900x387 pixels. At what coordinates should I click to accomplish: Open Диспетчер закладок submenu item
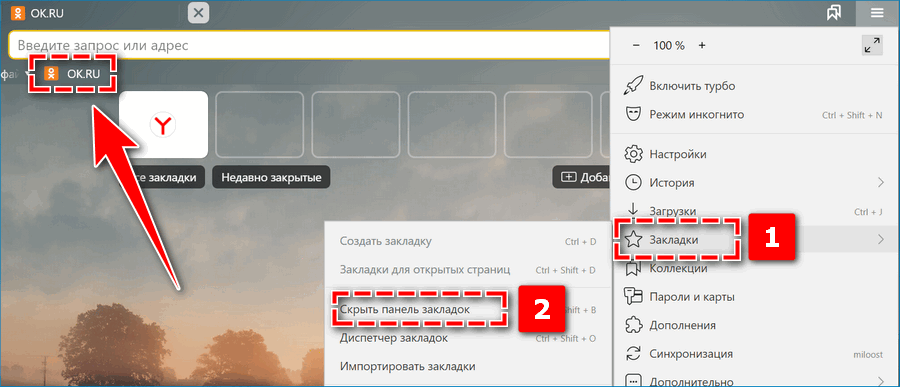click(468, 338)
